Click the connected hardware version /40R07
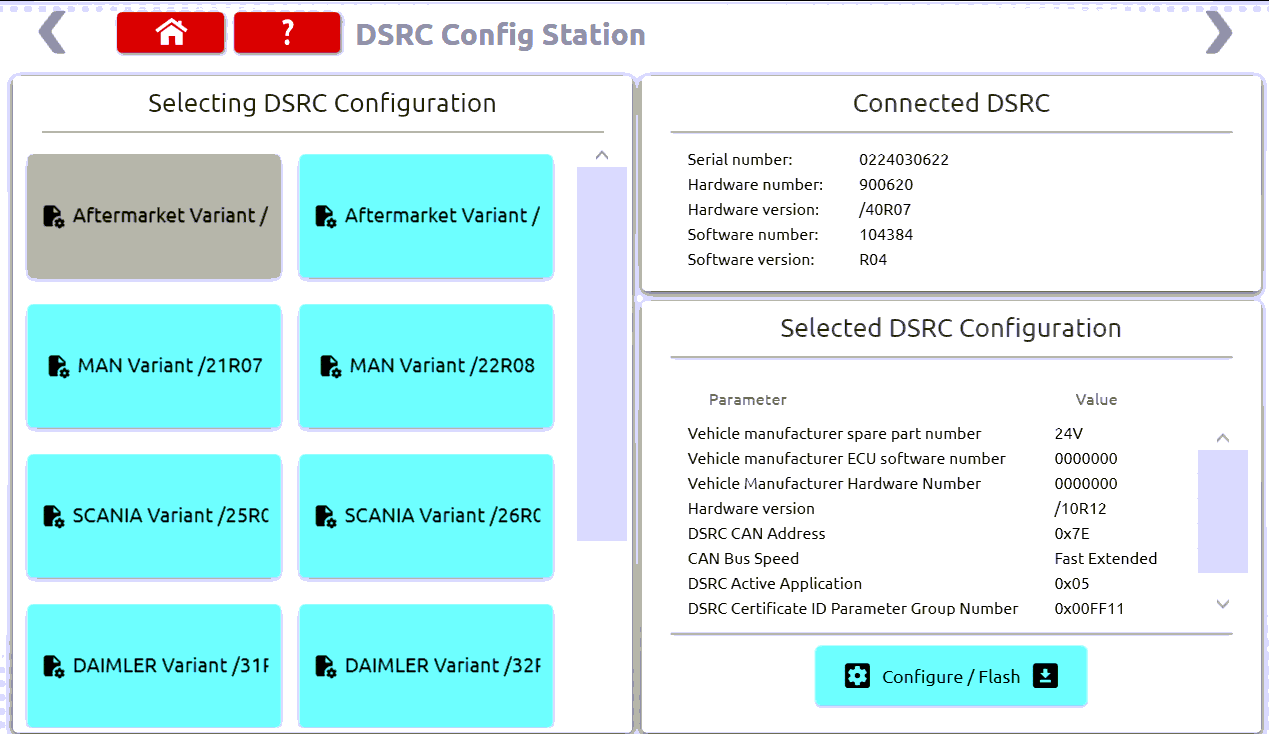The image size is (1269, 734). click(x=885, y=210)
